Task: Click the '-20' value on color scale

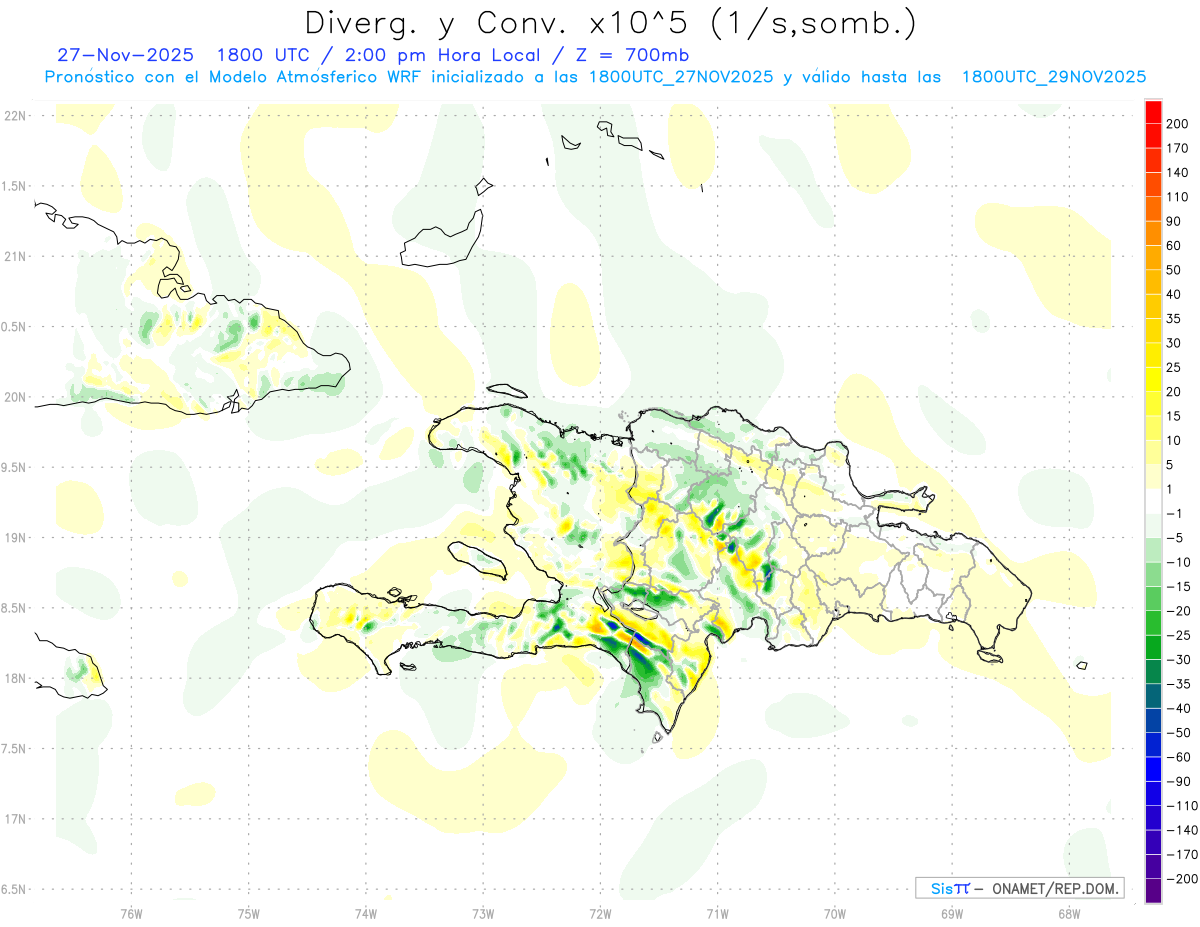Action: (1178, 611)
